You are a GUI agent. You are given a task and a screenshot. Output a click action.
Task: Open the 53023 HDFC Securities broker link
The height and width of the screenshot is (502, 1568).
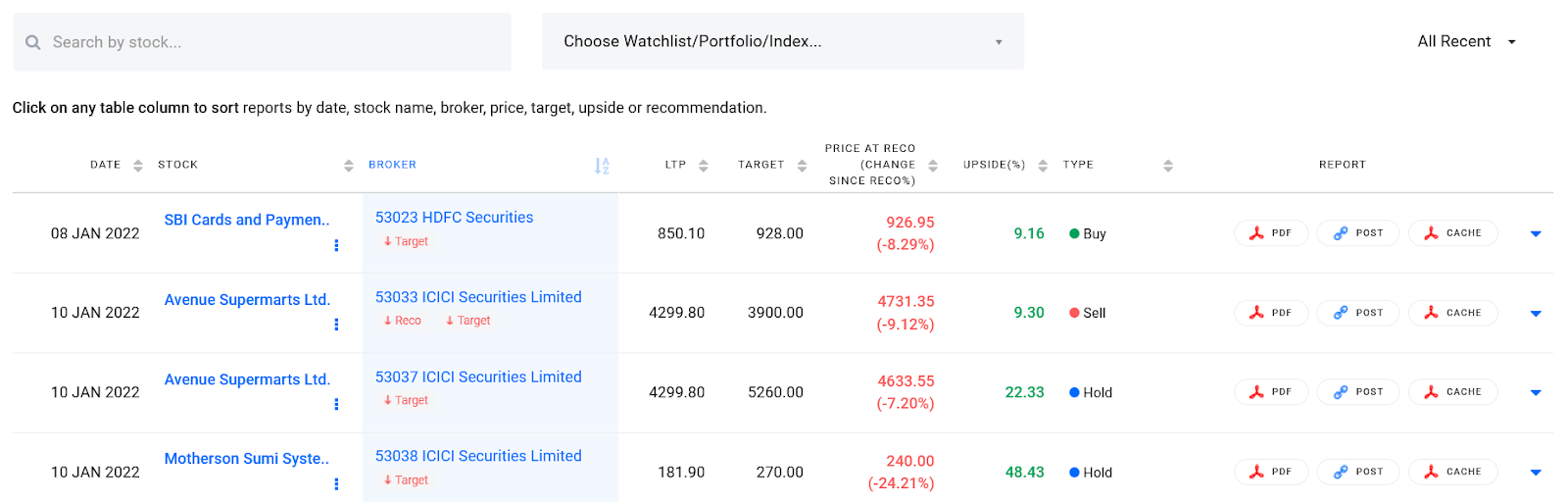[x=454, y=218]
